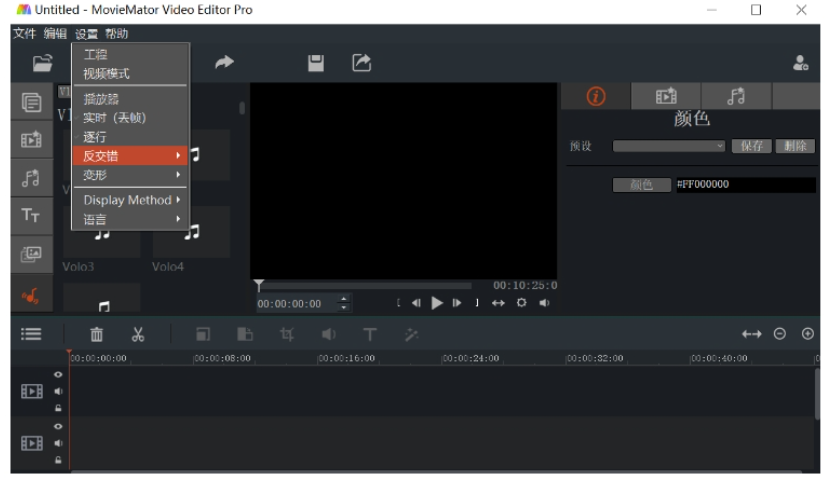Open the text titles sidebar panel
The image size is (828, 478).
pyautogui.click(x=31, y=215)
